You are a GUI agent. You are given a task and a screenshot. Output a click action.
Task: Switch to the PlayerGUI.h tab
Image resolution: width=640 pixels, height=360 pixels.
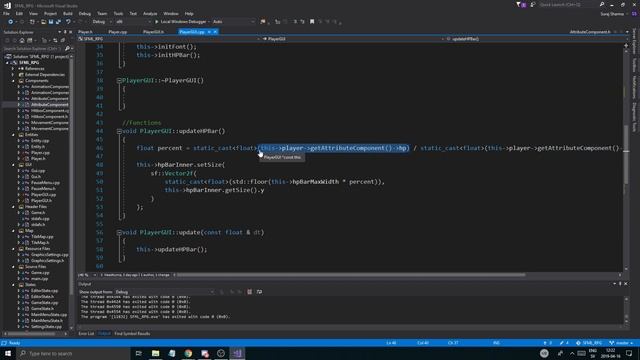[153, 32]
